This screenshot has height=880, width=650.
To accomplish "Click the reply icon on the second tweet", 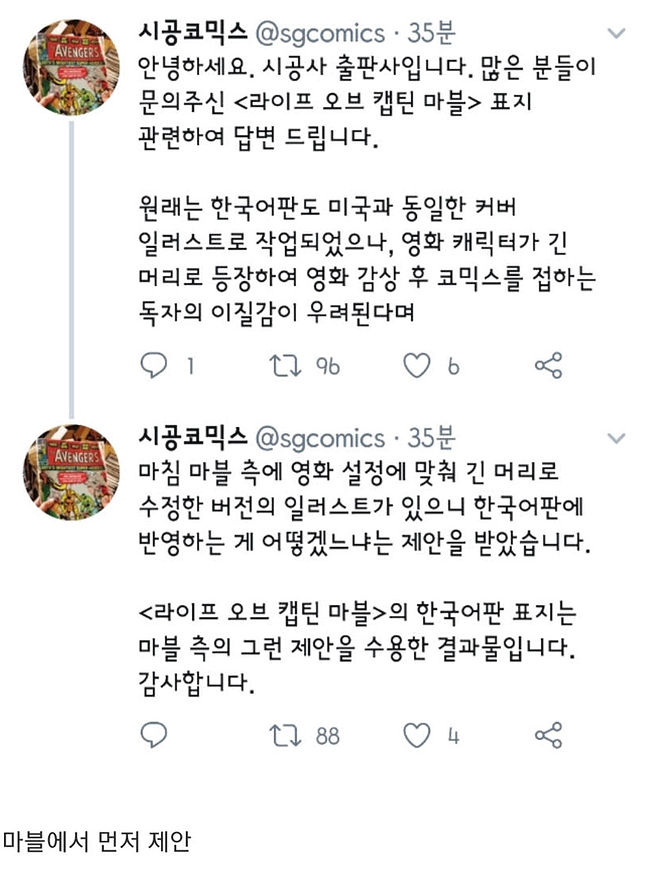I will [154, 735].
